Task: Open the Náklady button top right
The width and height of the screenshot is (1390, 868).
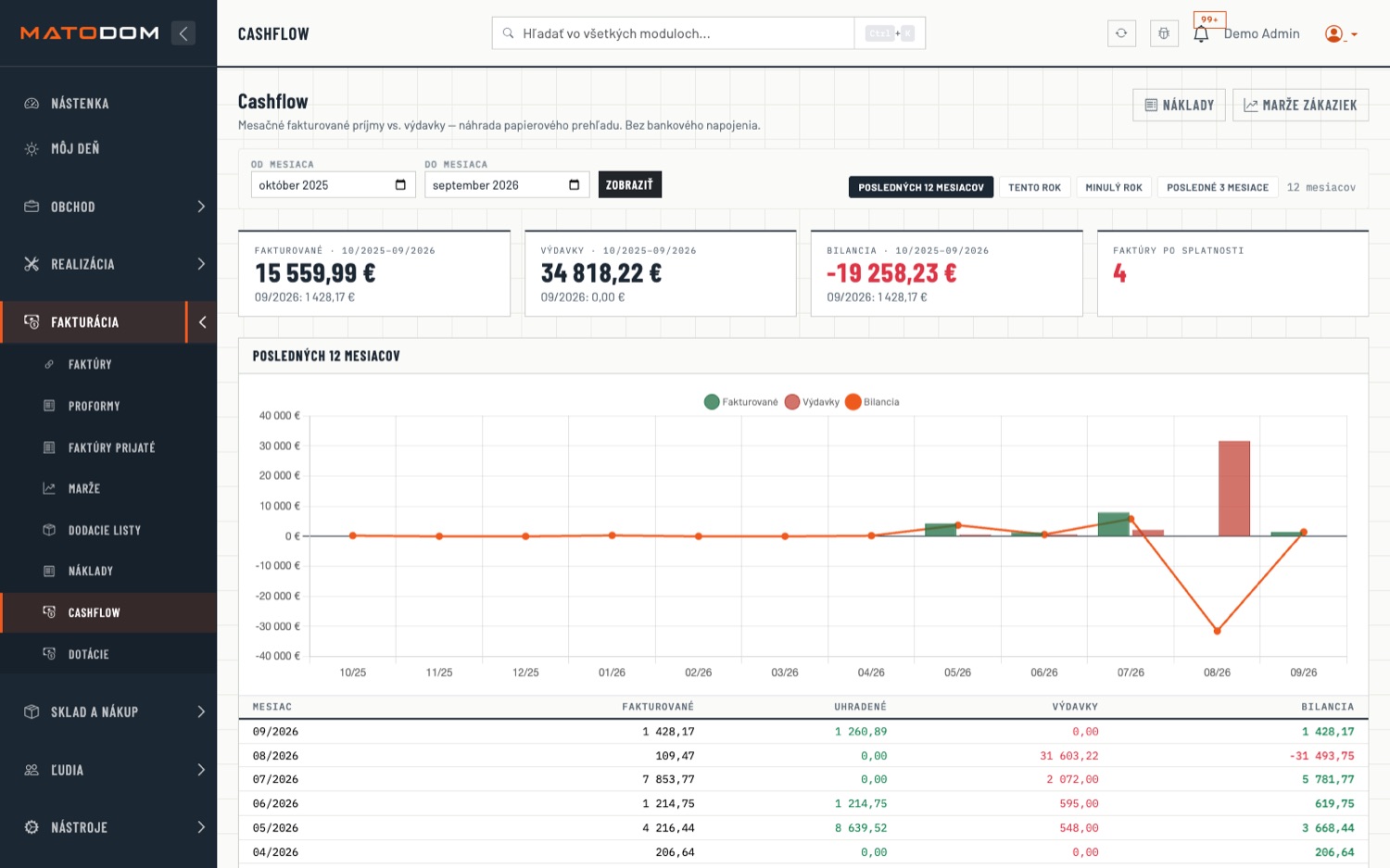Action: pyautogui.click(x=1179, y=105)
